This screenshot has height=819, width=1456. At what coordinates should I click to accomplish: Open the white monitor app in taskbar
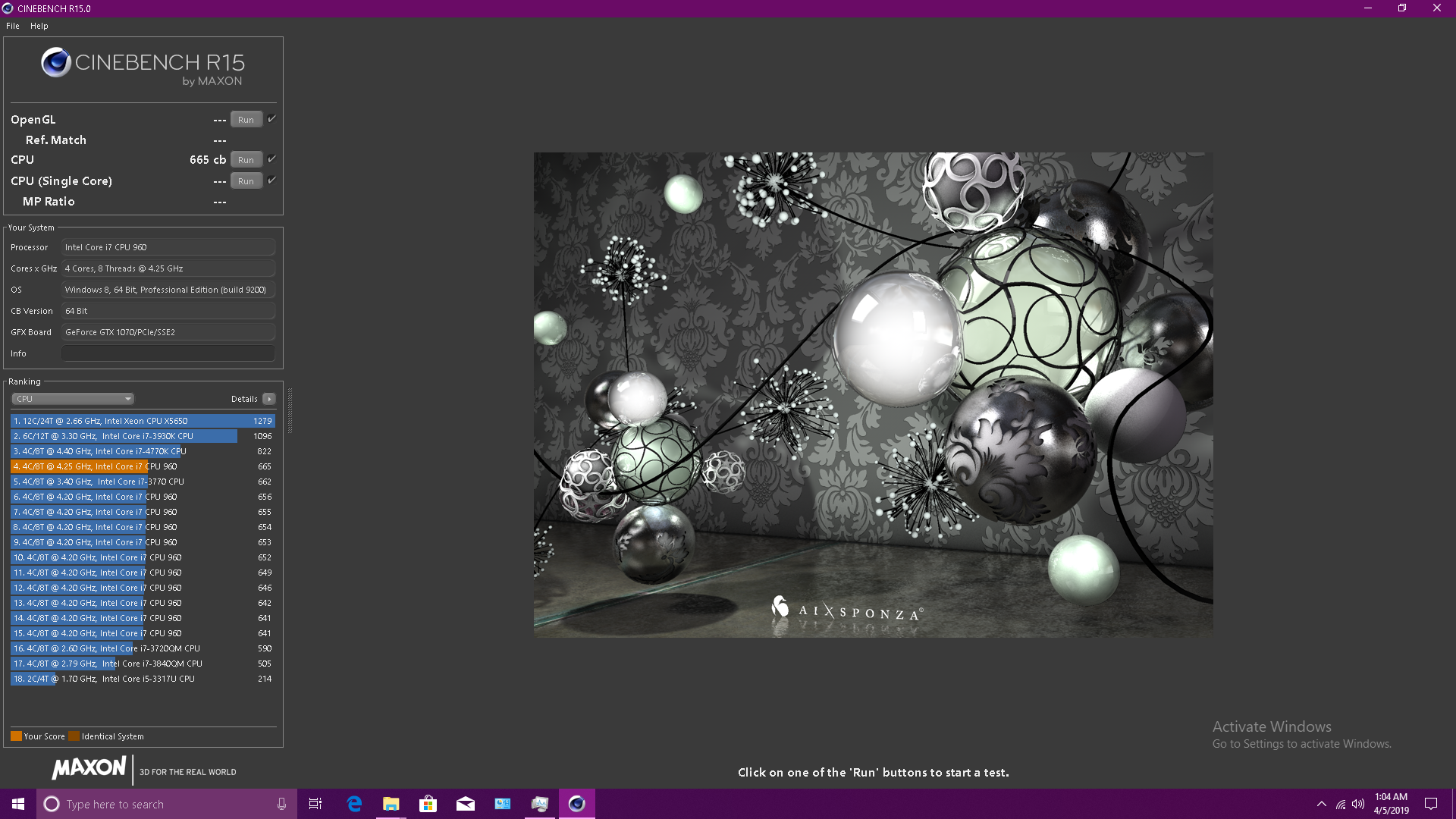pyautogui.click(x=540, y=804)
